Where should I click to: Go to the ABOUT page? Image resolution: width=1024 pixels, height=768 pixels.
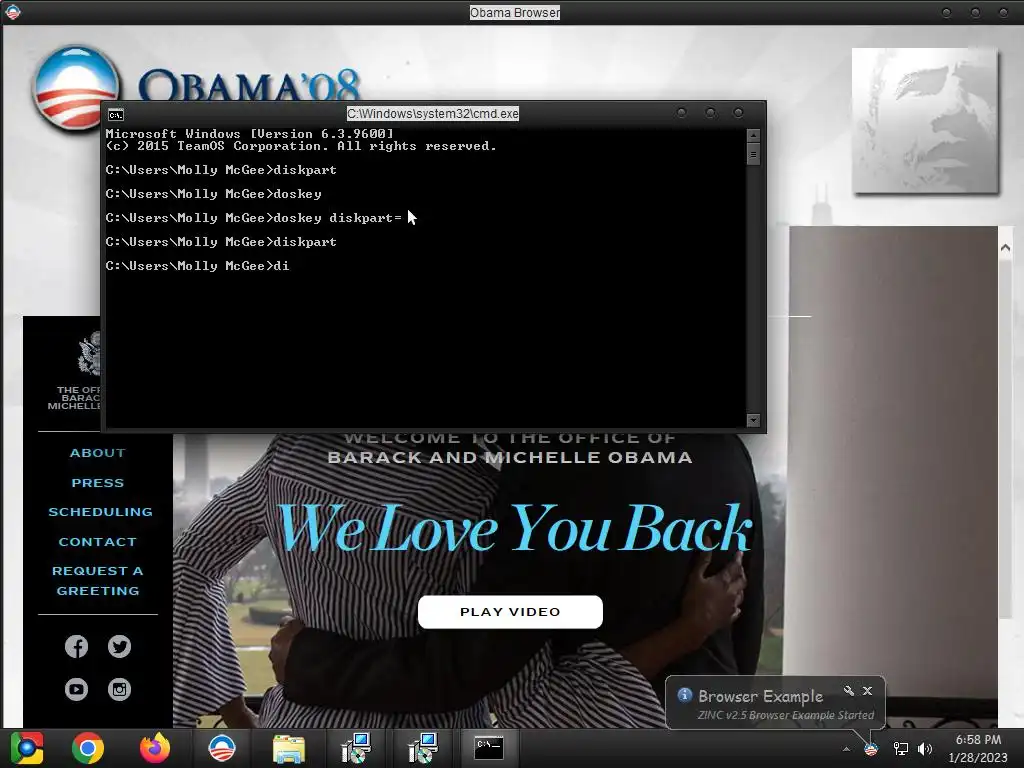tap(98, 453)
